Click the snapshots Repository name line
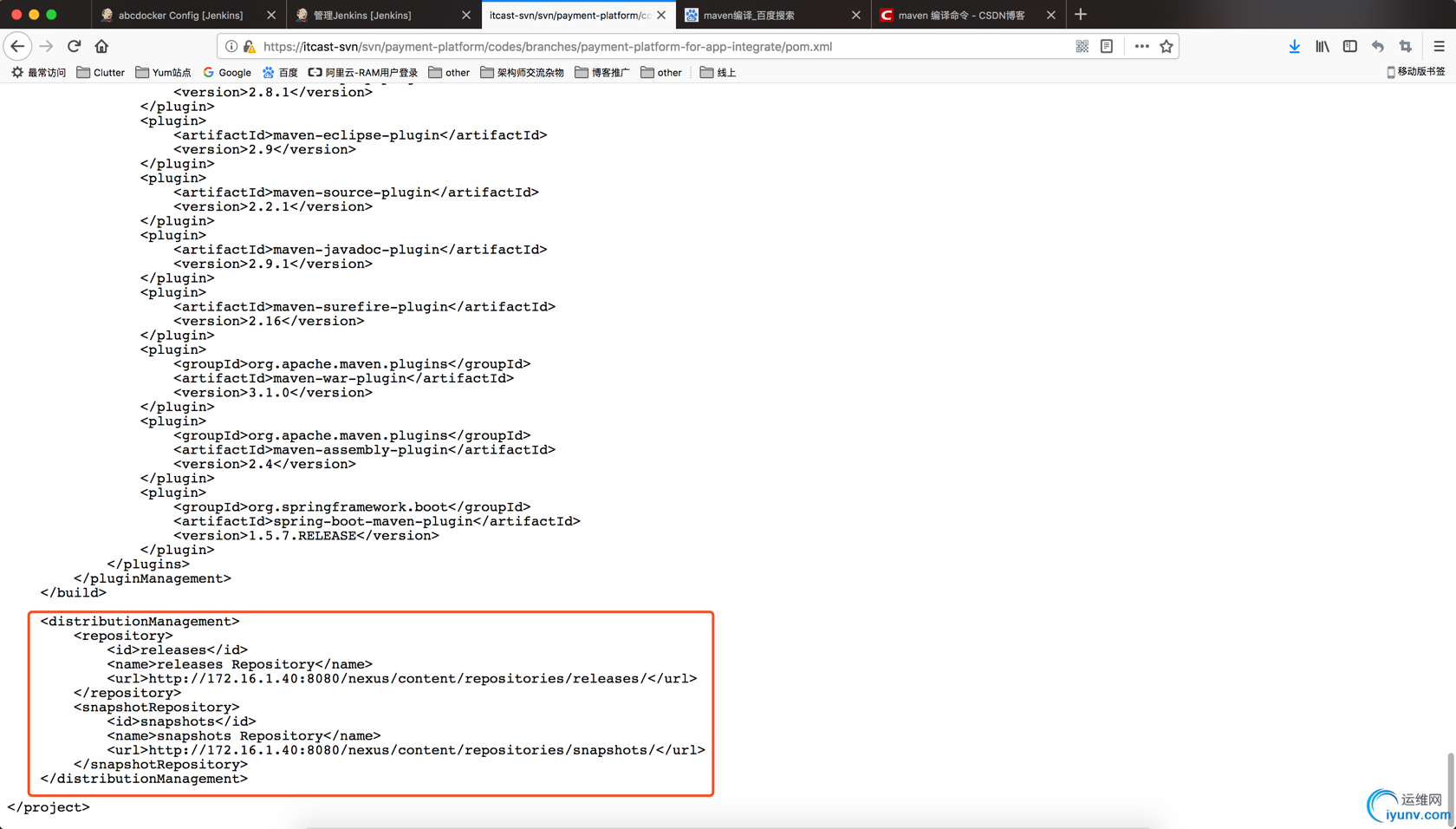The image size is (1456, 829). 244,736
